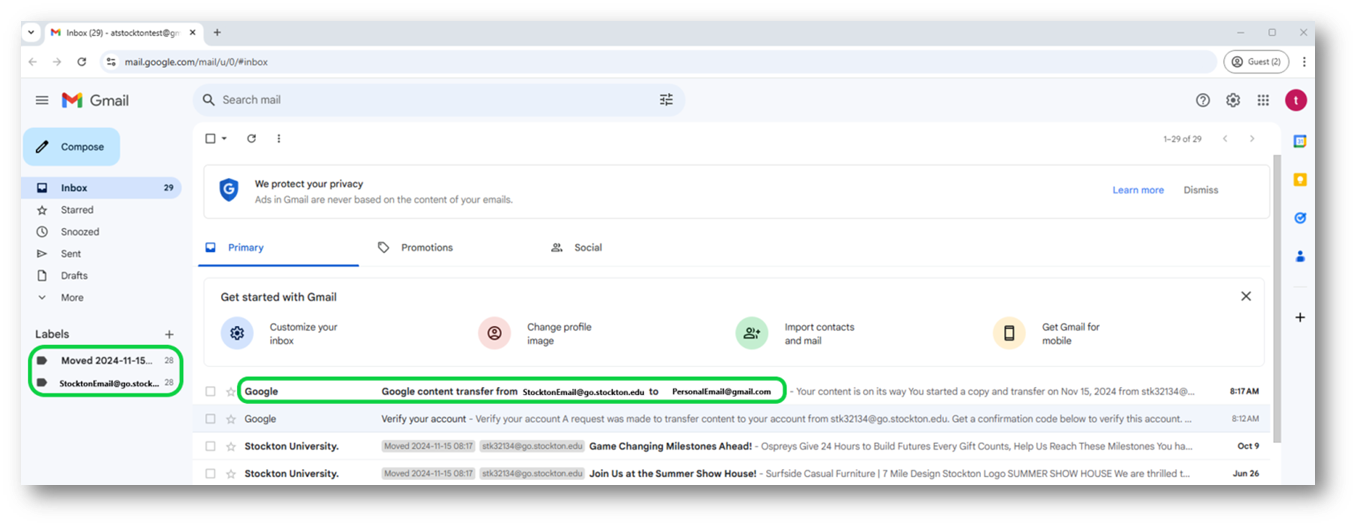
Task: Click the 8:12 AM timestamp of Verify email
Action: click(1245, 419)
